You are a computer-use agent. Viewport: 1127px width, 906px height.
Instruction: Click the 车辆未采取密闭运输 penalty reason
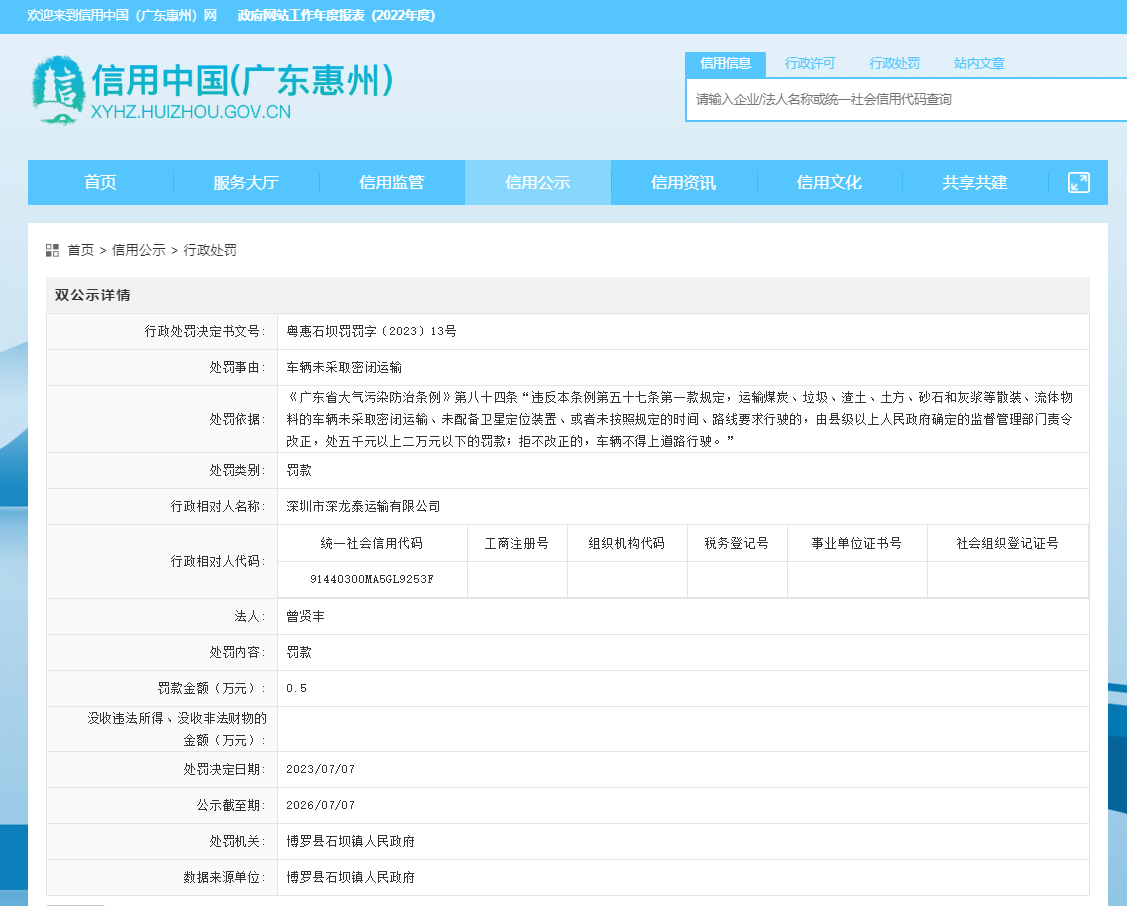pos(344,368)
